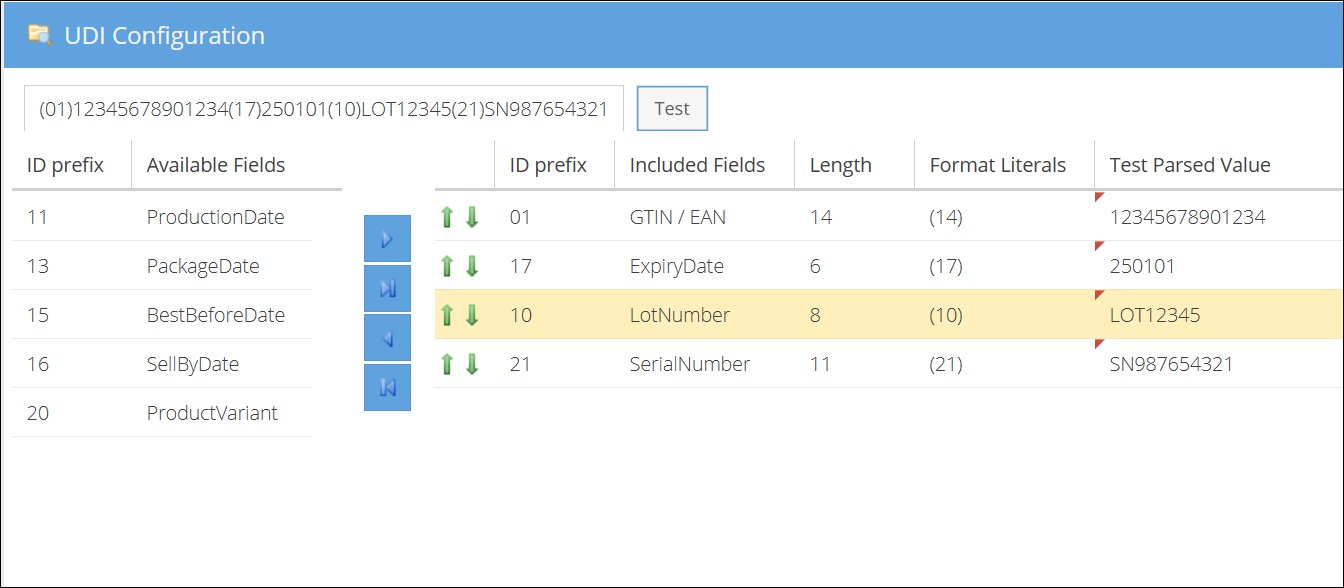The image size is (1344, 588).
Task: Click the folder icon in the title bar
Action: (41, 33)
